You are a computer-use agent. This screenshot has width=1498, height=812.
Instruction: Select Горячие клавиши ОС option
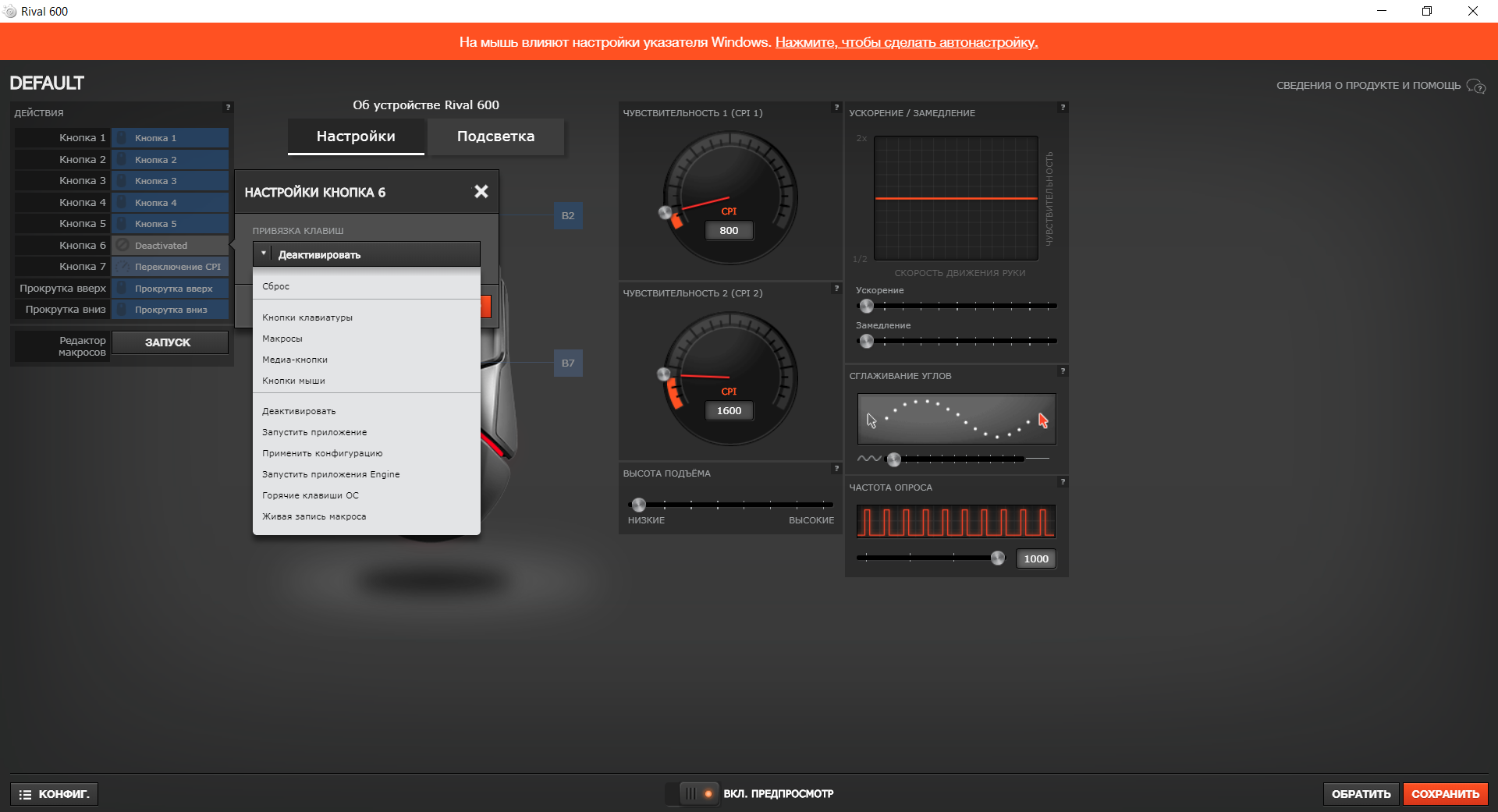click(x=366, y=495)
